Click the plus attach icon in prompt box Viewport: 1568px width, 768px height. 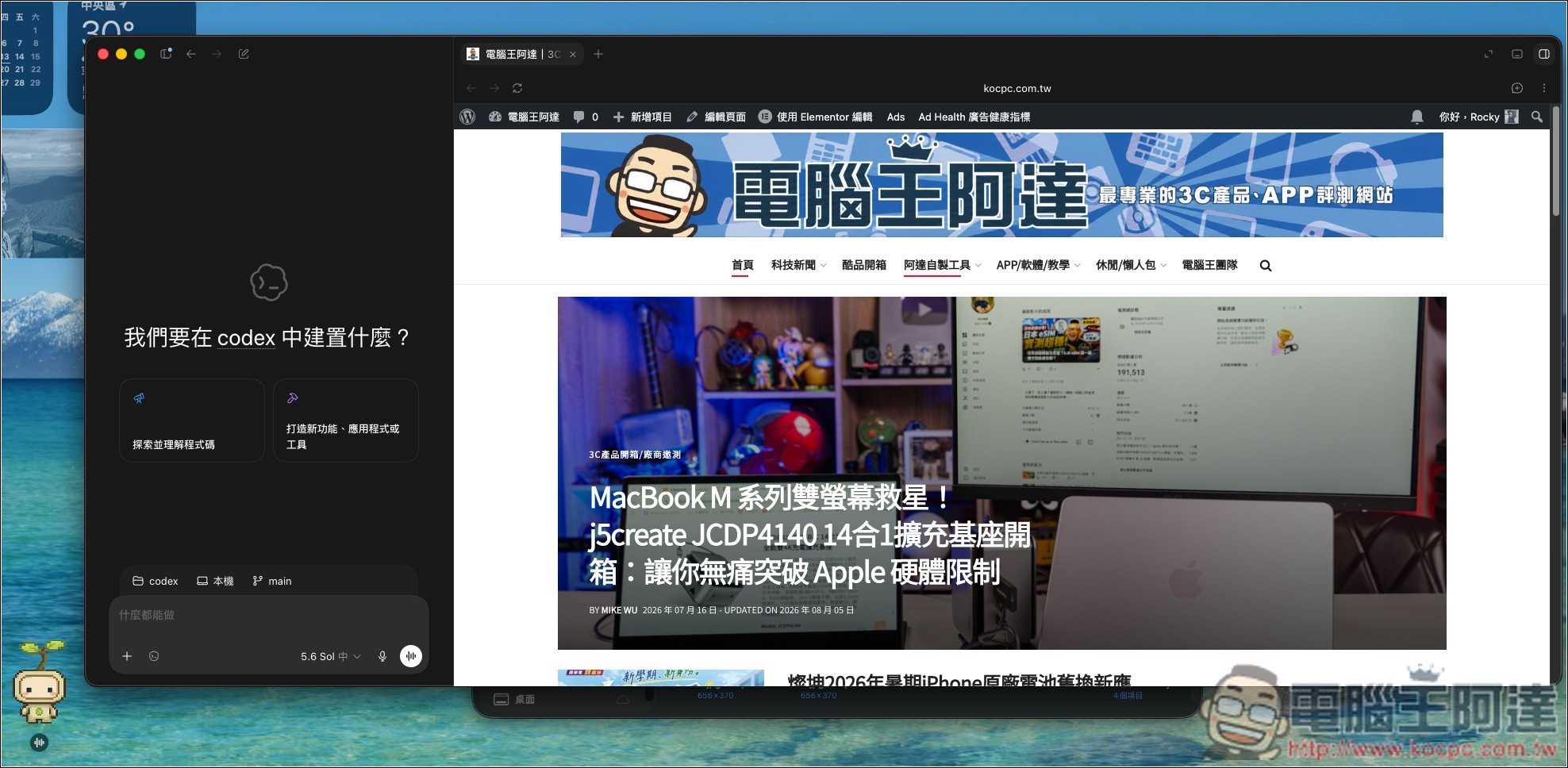pyautogui.click(x=127, y=656)
